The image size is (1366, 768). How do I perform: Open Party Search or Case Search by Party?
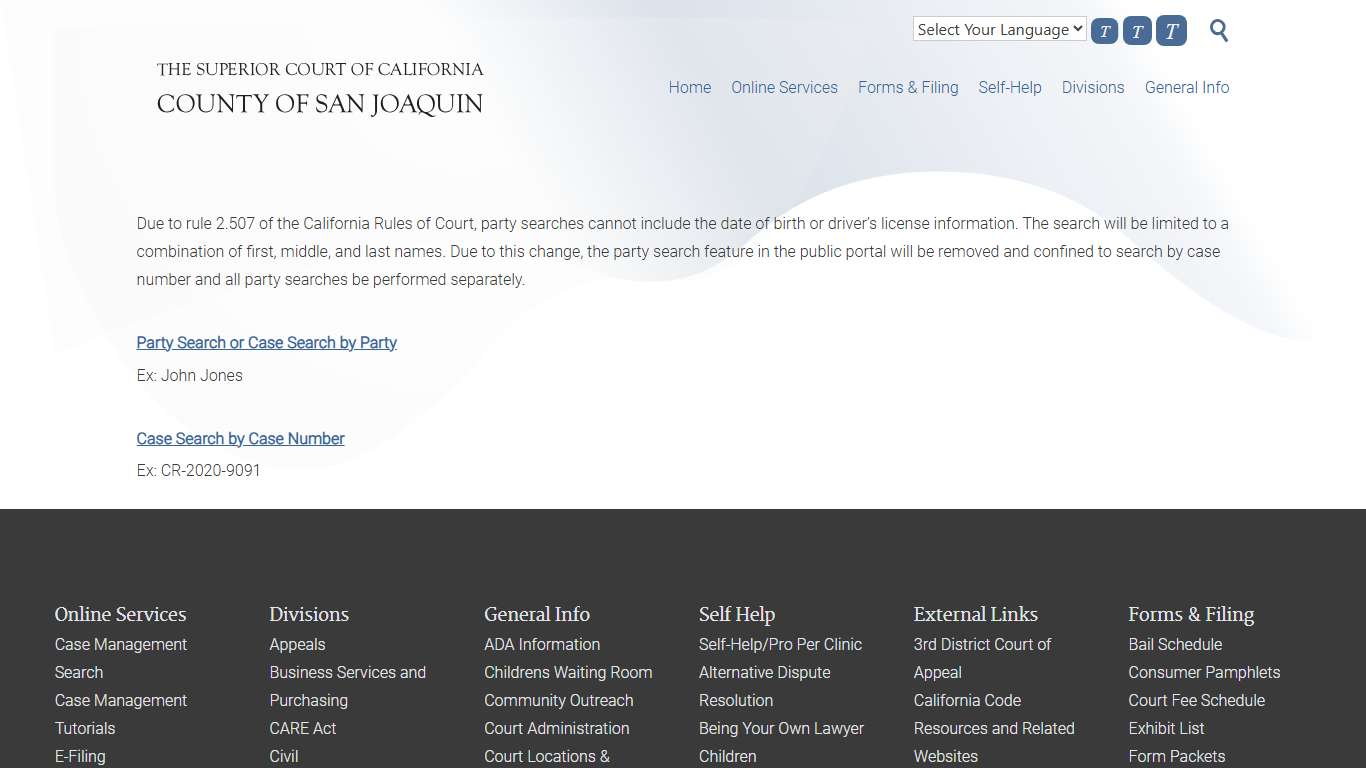coord(266,342)
